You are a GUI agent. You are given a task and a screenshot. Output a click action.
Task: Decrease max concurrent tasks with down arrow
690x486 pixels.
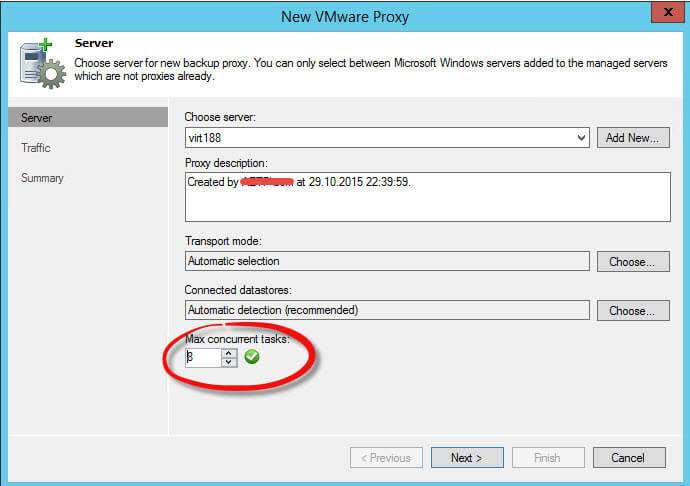(x=228, y=362)
